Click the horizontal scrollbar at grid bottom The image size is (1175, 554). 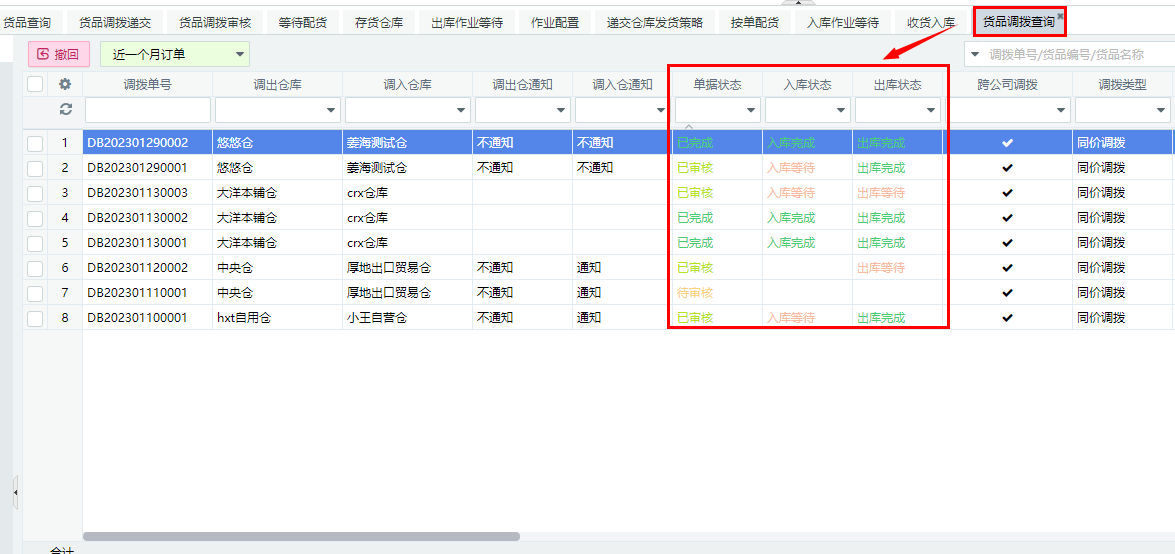pyautogui.click(x=300, y=537)
